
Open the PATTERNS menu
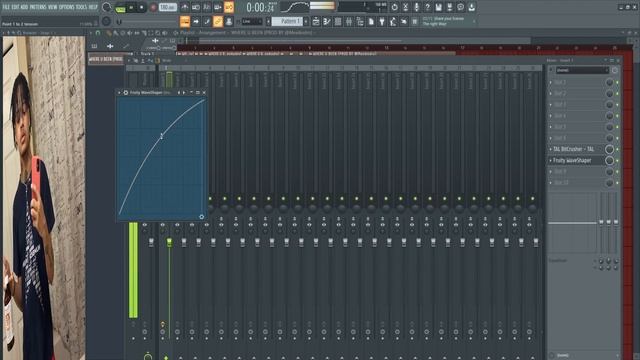[38, 7]
